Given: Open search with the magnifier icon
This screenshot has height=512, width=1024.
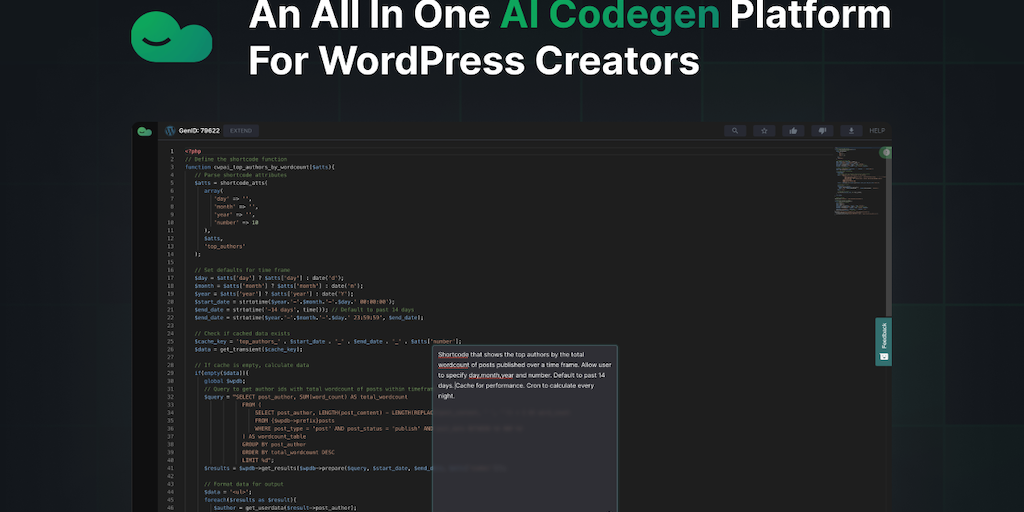Looking at the screenshot, I should (x=735, y=131).
